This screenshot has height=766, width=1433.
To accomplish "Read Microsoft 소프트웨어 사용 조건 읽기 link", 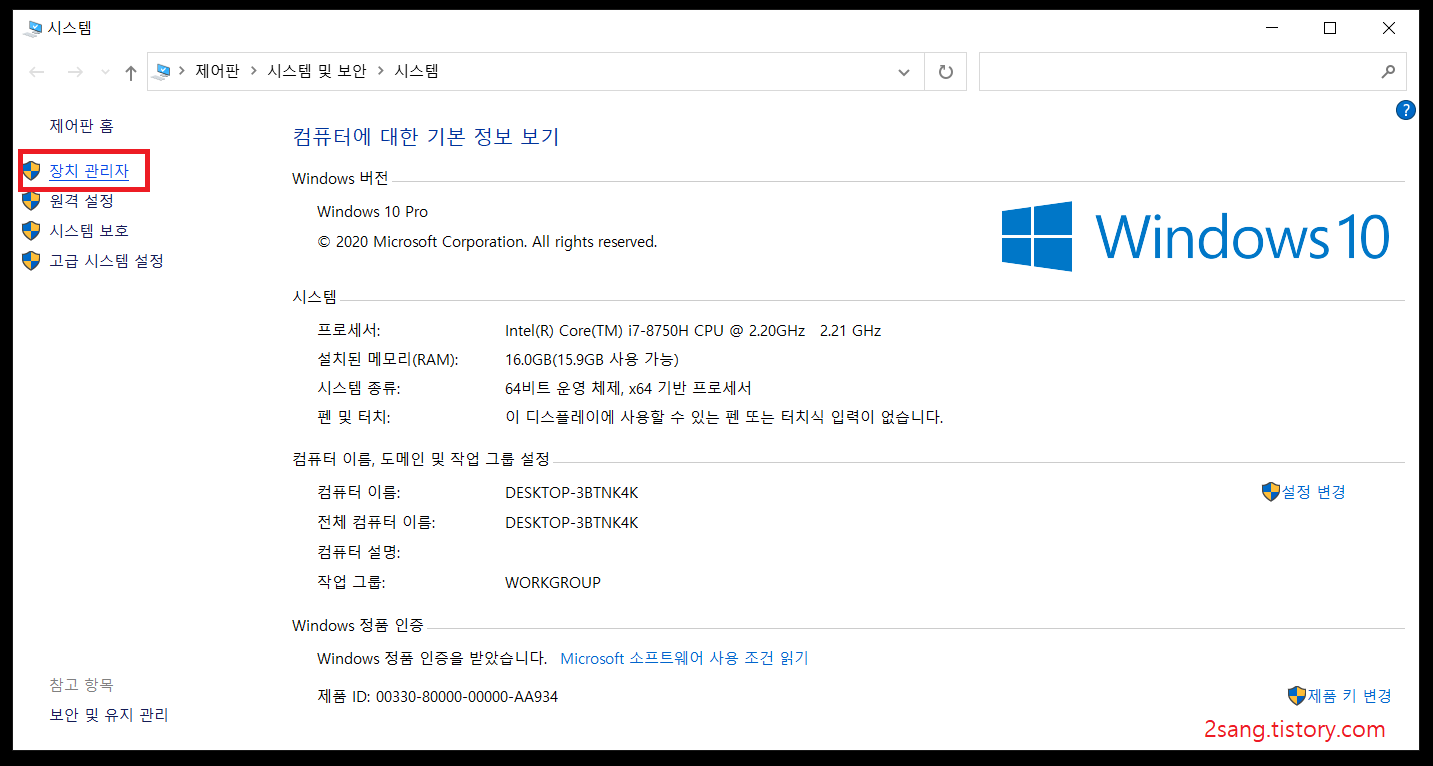I will pos(684,658).
